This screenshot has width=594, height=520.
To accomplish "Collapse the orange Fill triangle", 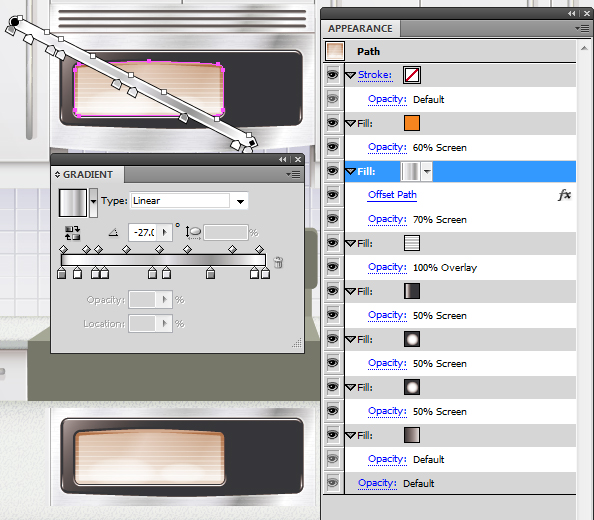I will click(351, 123).
